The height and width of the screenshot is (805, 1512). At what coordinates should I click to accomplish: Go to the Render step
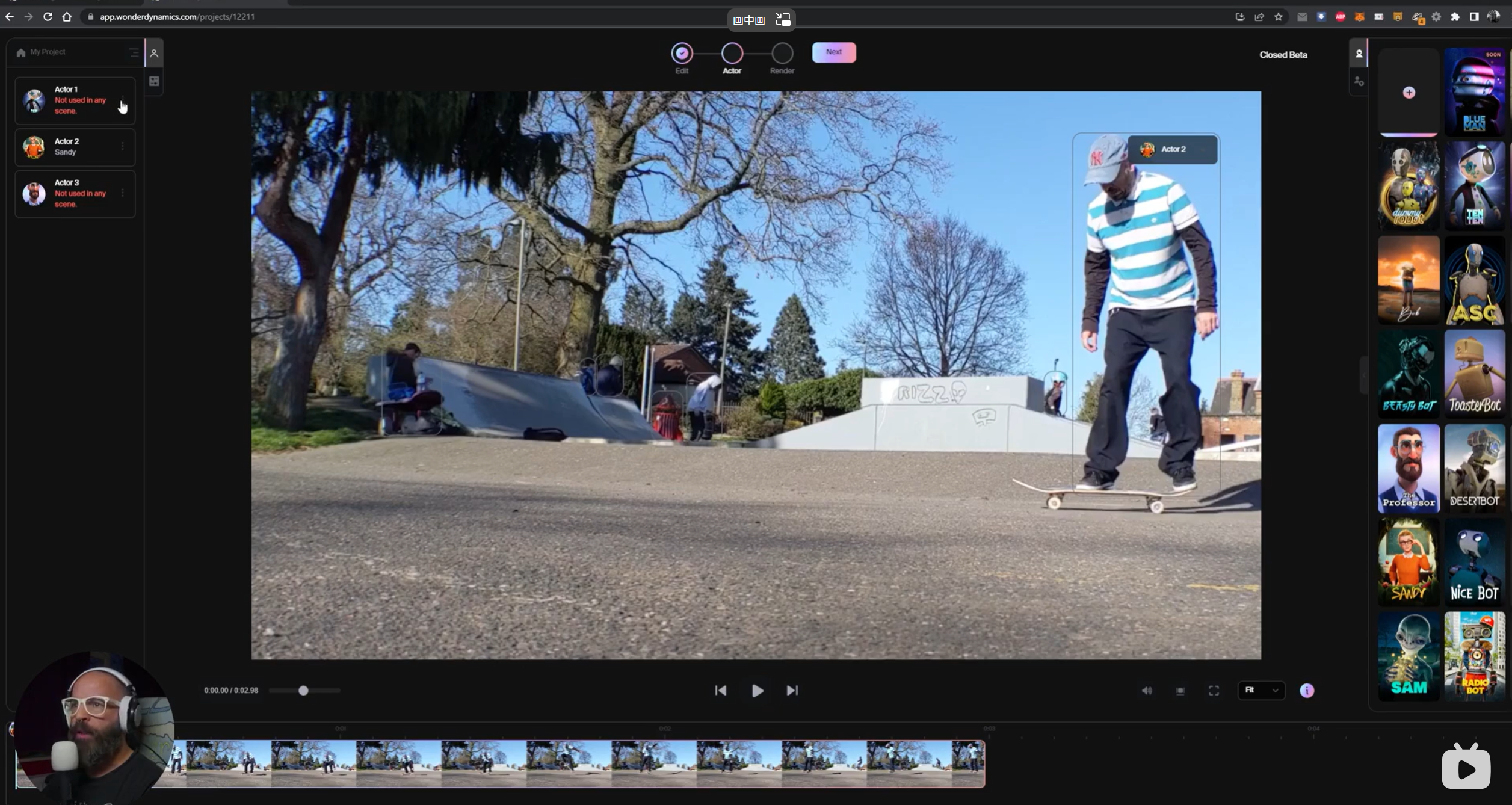click(x=782, y=54)
